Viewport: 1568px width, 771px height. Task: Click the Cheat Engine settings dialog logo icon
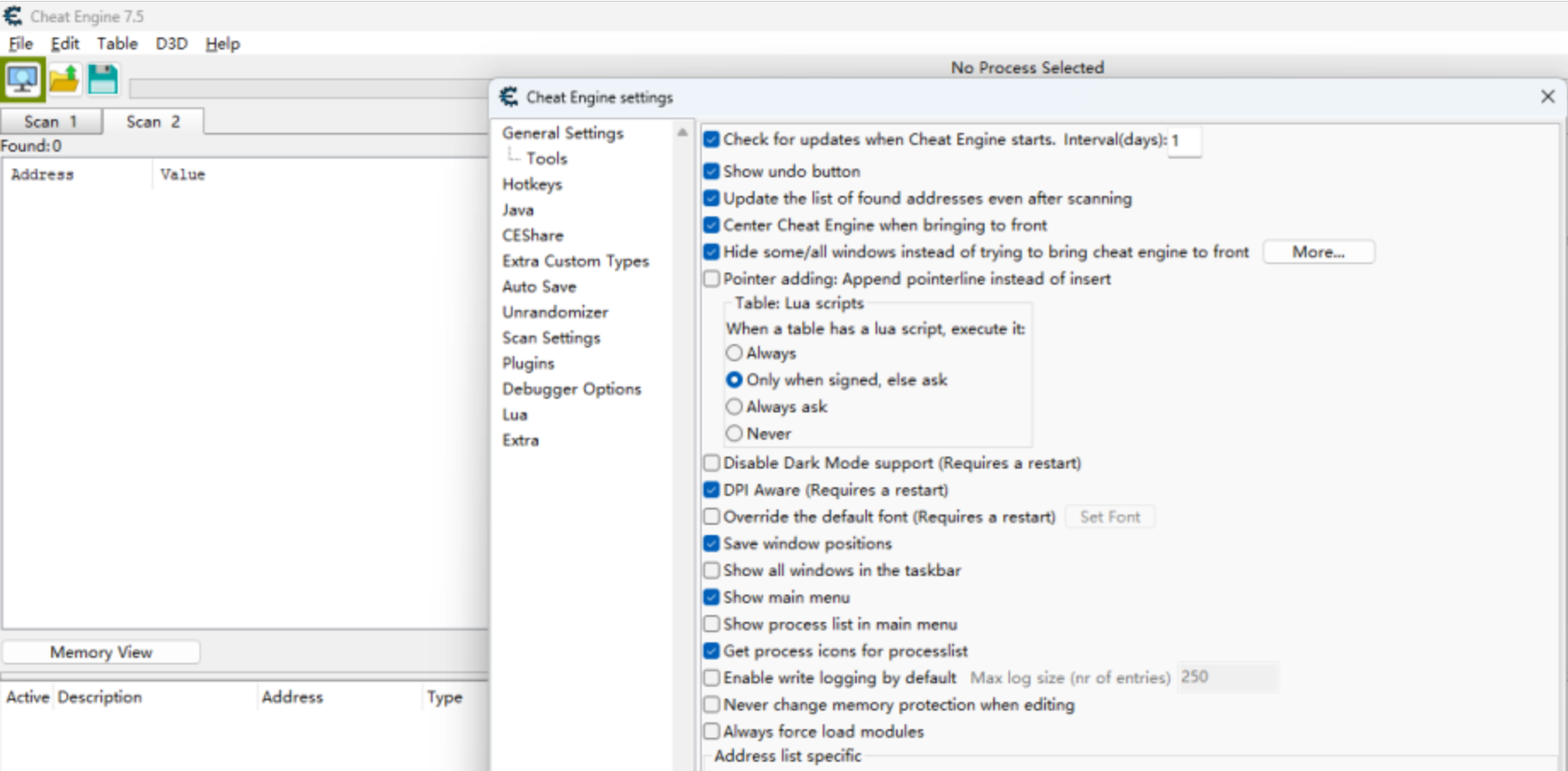pyautogui.click(x=508, y=97)
